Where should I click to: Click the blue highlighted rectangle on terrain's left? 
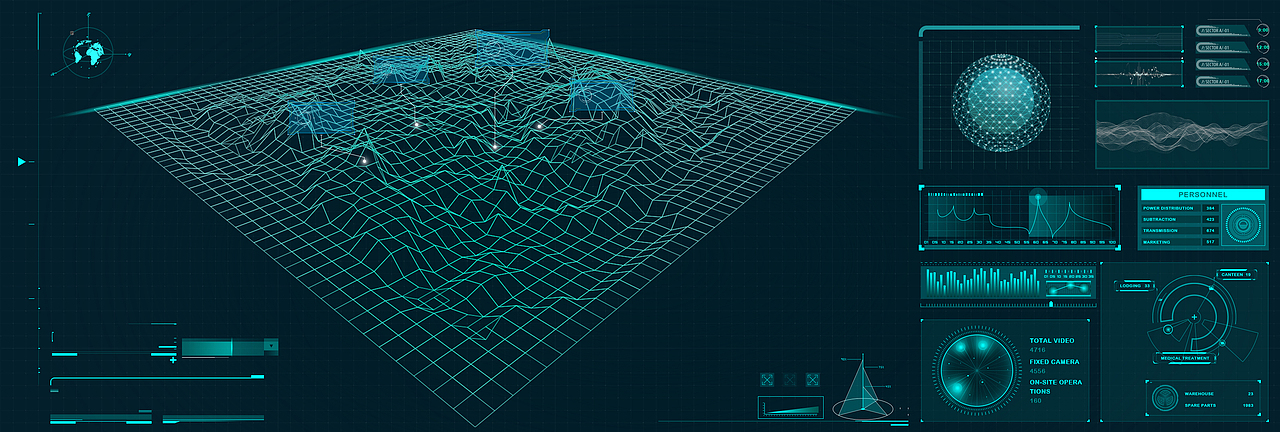tap(321, 117)
